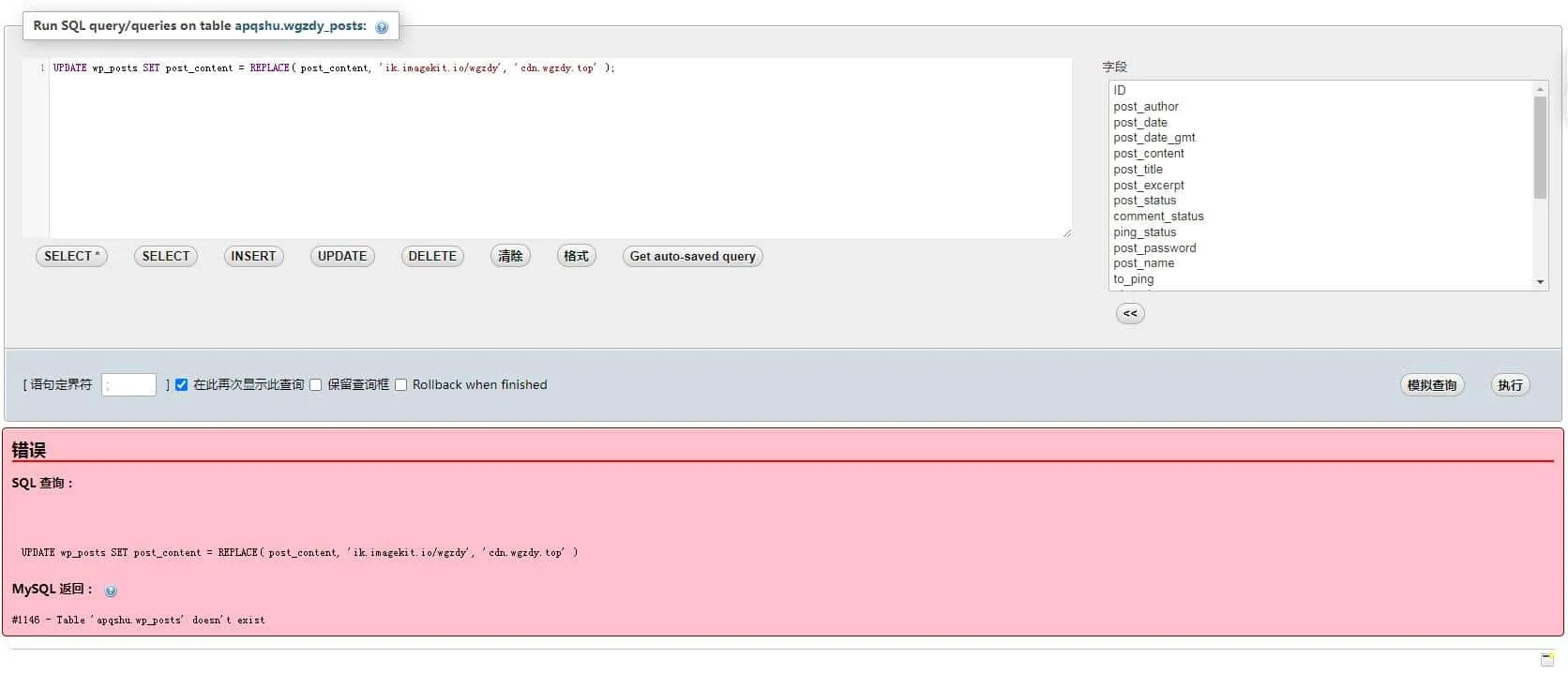
Task: Open MySQL error documentation help icon
Action: point(111,591)
